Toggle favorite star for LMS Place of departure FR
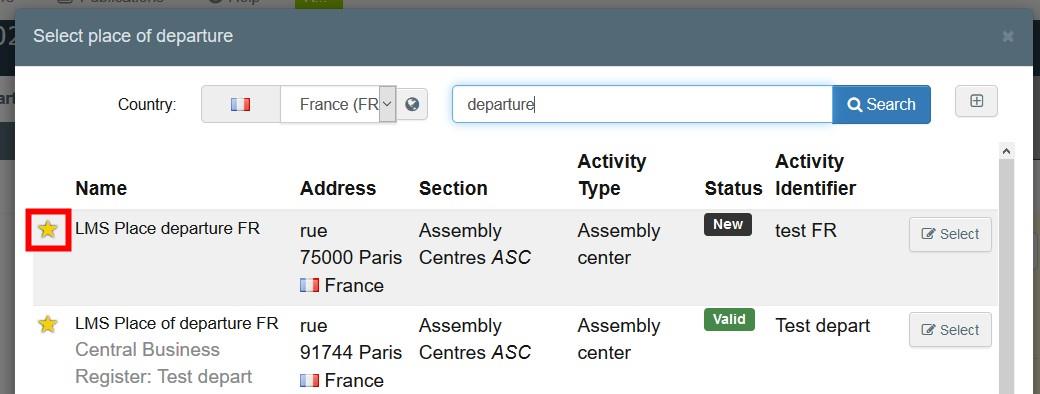Screen dimensions: 1040x394 tap(48, 324)
